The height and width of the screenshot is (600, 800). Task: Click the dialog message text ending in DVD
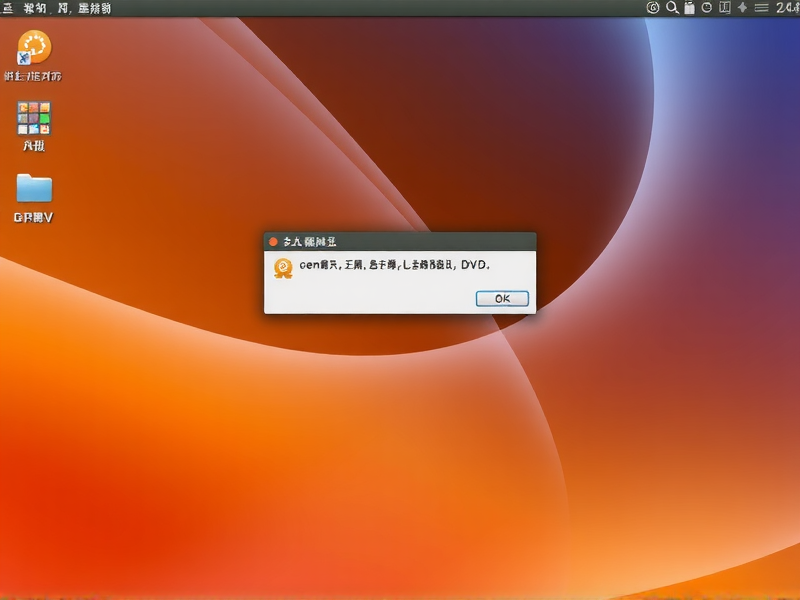click(x=395, y=265)
